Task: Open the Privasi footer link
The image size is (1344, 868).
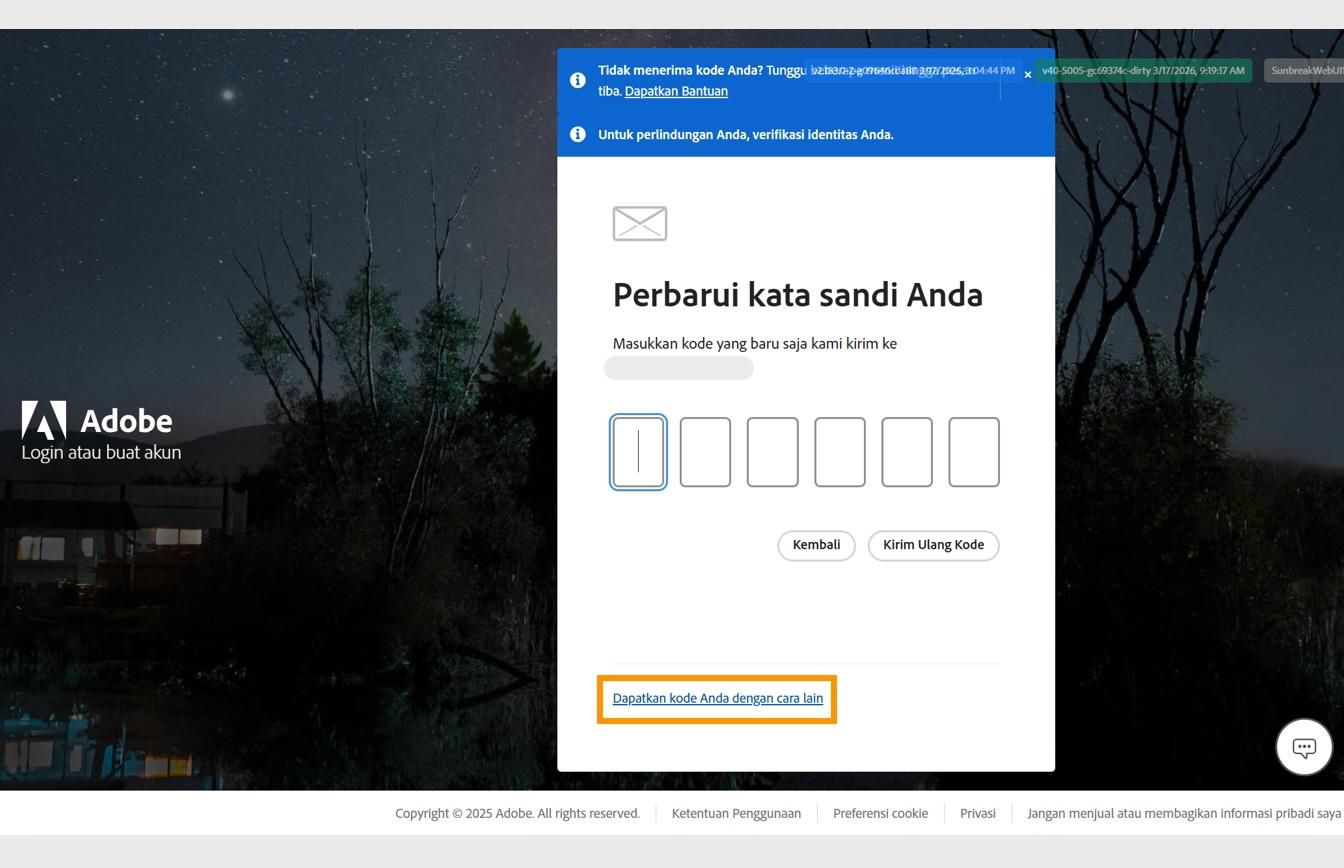Action: coord(978,813)
